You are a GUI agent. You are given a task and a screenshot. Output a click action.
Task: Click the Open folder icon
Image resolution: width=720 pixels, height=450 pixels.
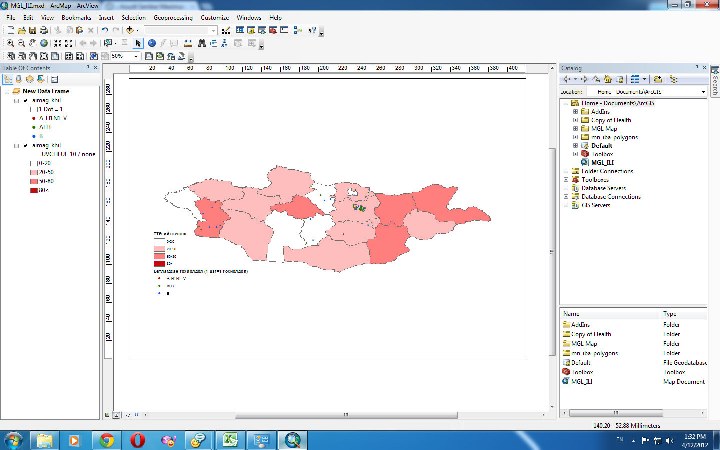click(22, 30)
